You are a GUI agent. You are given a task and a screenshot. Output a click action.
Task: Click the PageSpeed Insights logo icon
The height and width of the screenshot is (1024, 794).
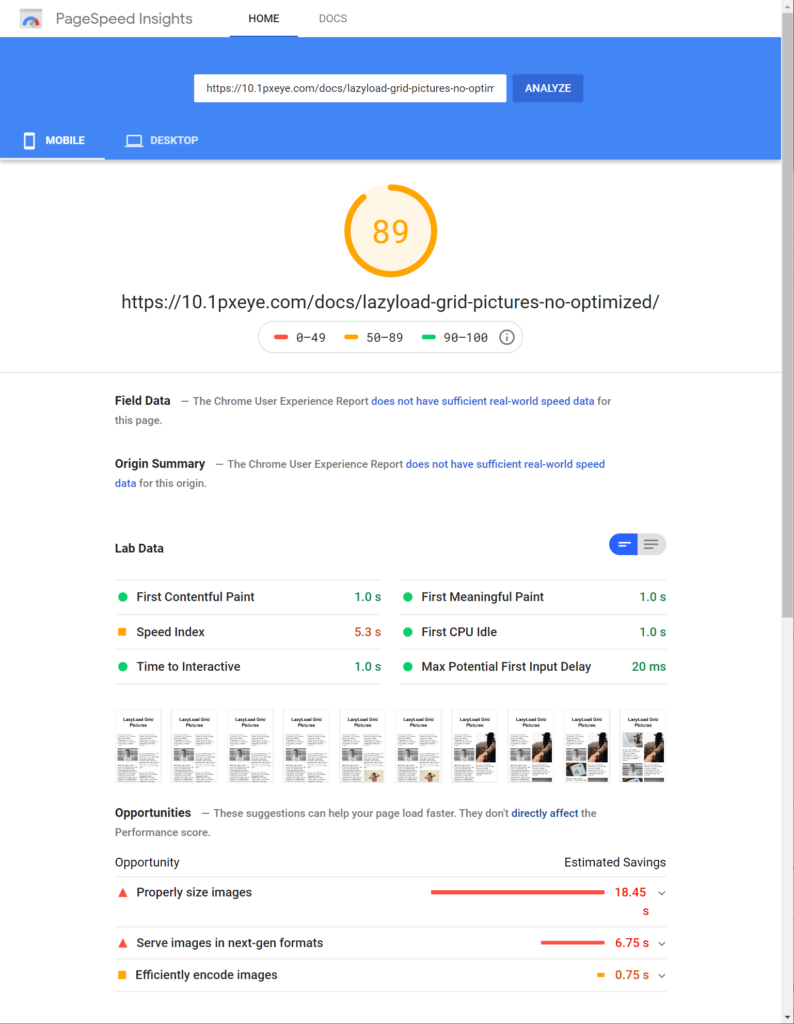(31, 19)
